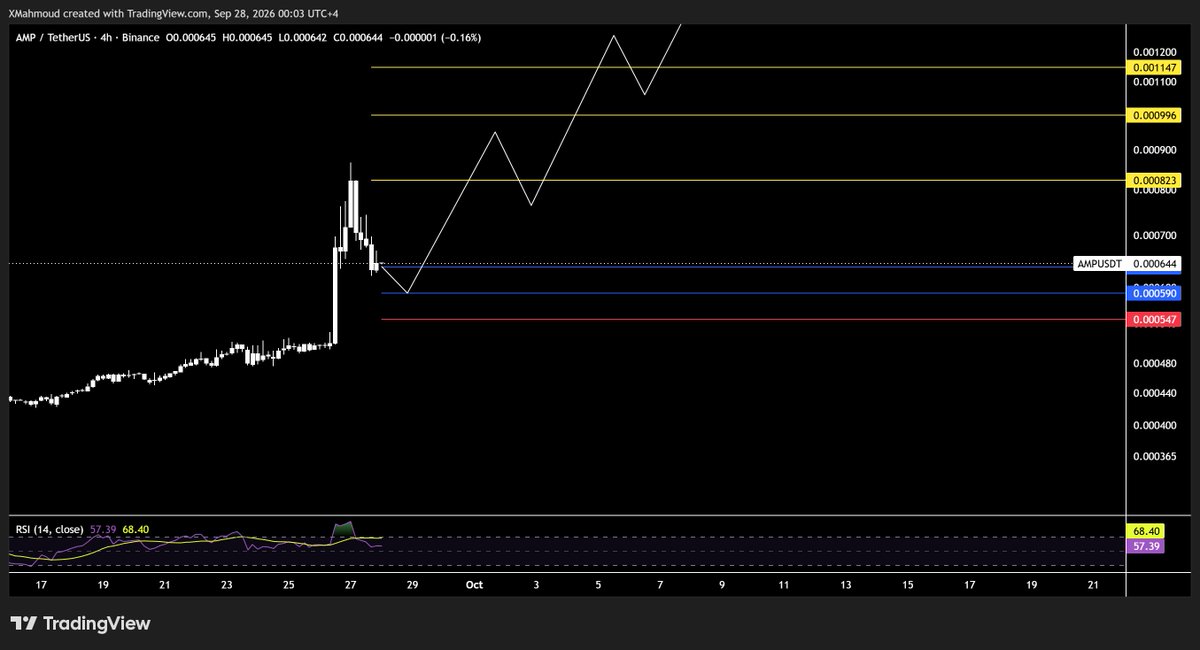Click the yellow 68.40 RSI axis label
The width and height of the screenshot is (1200, 650).
click(x=1145, y=531)
